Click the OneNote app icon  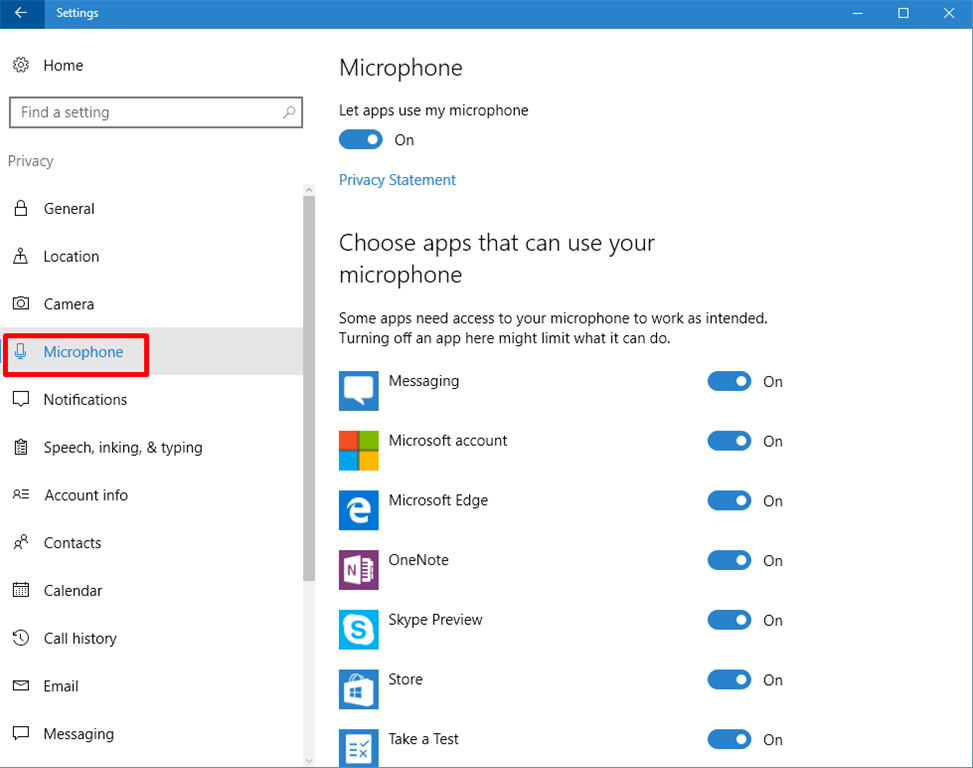359,569
